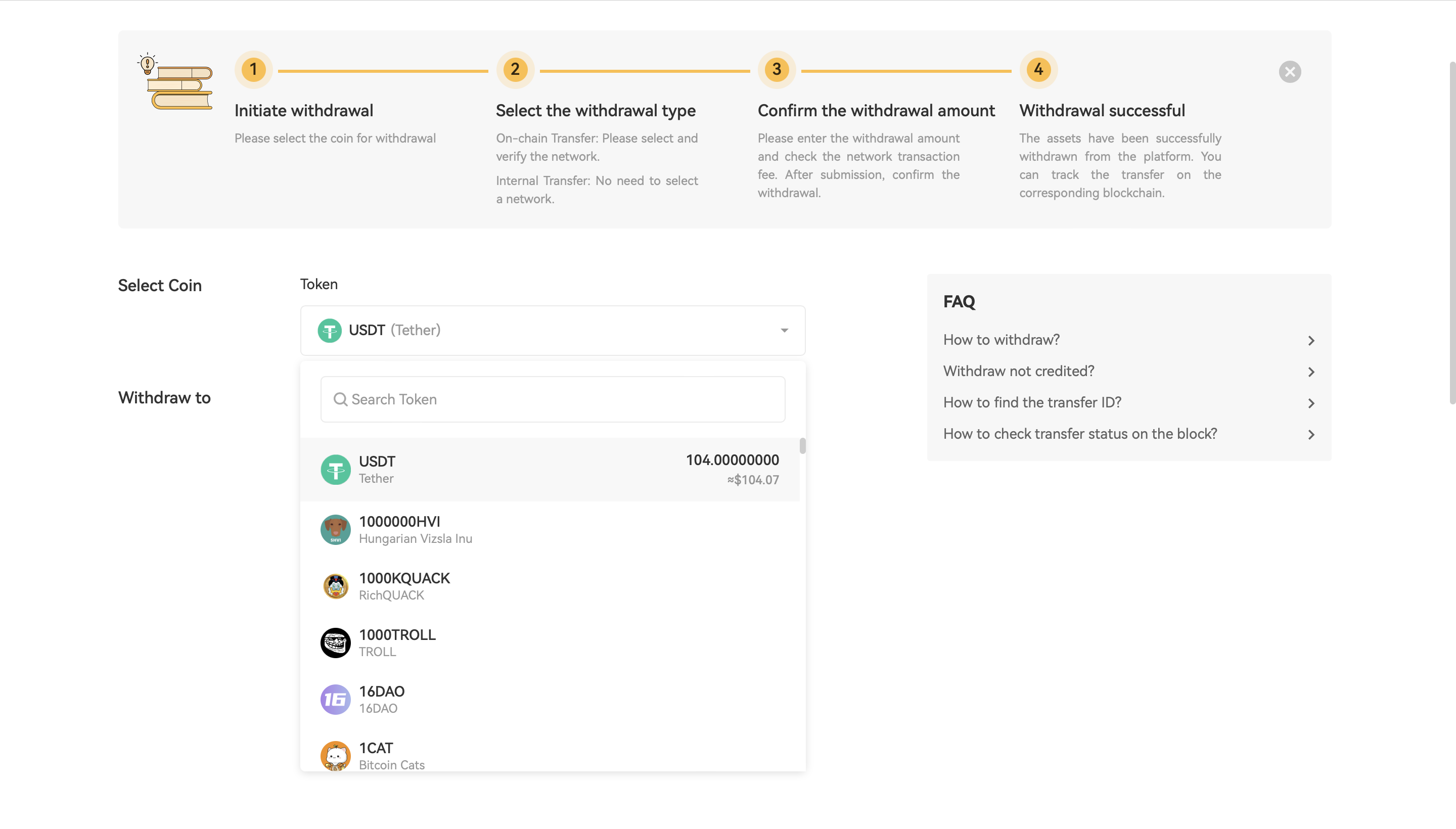Click the 104.00000000 USDT balance
Viewport: 1456px width, 829px height.
point(732,460)
